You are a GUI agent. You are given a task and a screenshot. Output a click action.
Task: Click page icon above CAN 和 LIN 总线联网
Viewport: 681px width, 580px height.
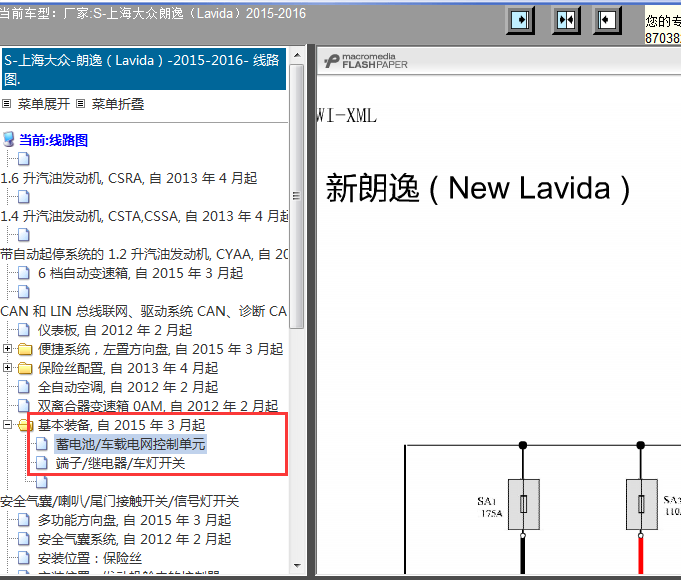pos(23,292)
